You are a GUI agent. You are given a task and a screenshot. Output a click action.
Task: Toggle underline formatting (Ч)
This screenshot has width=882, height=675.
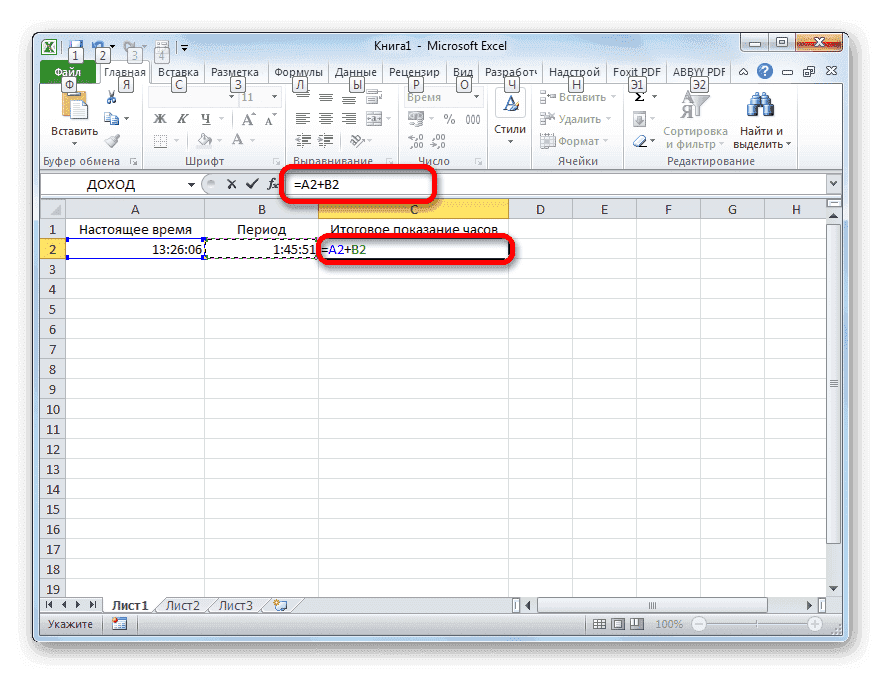(206, 118)
